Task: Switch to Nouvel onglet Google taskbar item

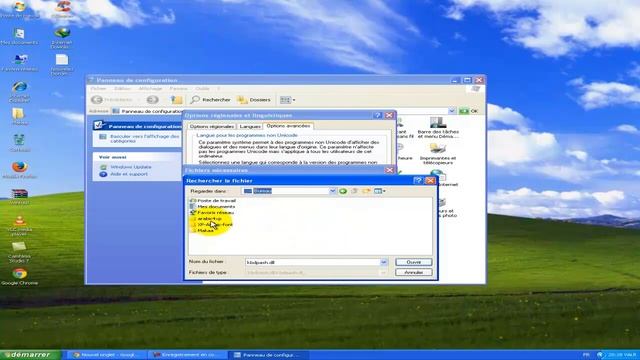Action: 107,355
